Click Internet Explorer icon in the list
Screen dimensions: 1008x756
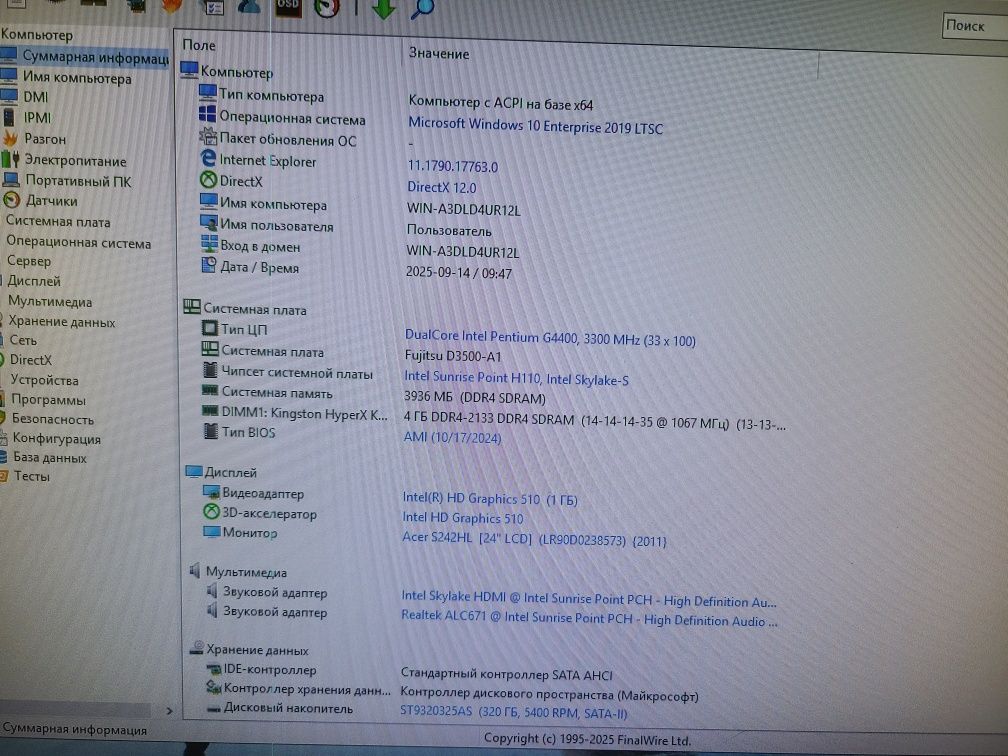[208, 158]
